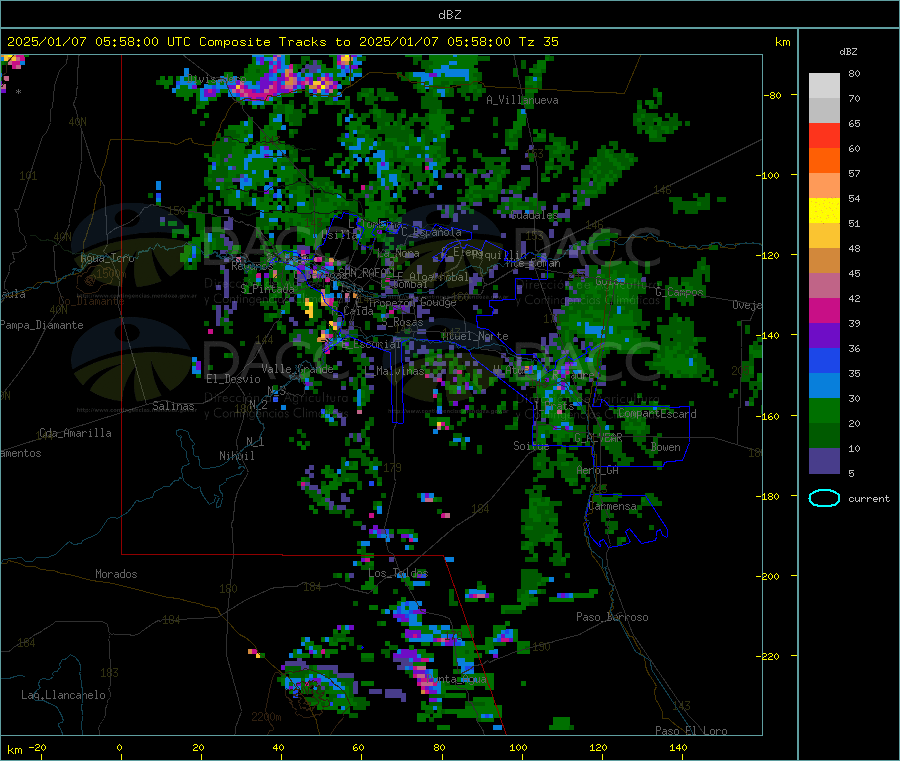This screenshot has width=900, height=761.
Task: Select the slate purple 5–10 dBZ swatch
Action: pos(824,461)
